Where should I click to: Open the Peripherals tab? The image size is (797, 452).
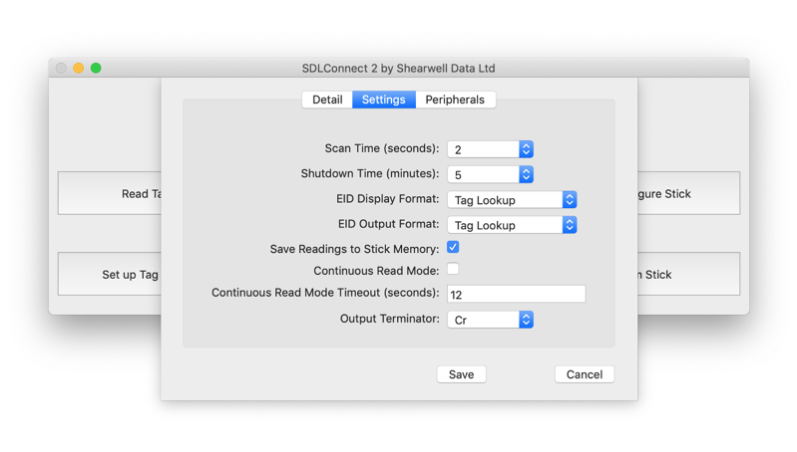pos(455,100)
